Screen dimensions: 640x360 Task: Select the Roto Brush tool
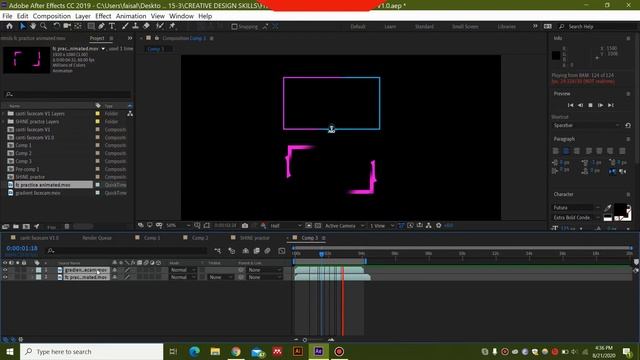click(160, 26)
